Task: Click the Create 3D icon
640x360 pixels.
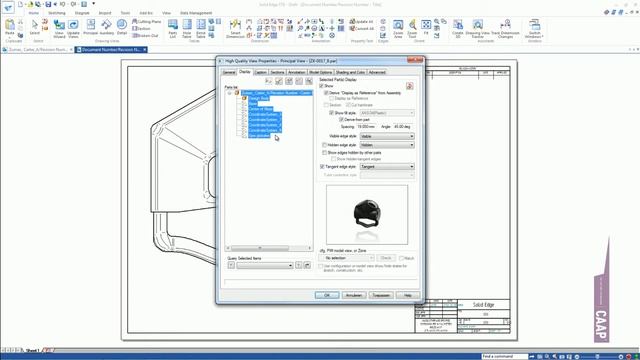Action: 458,29
